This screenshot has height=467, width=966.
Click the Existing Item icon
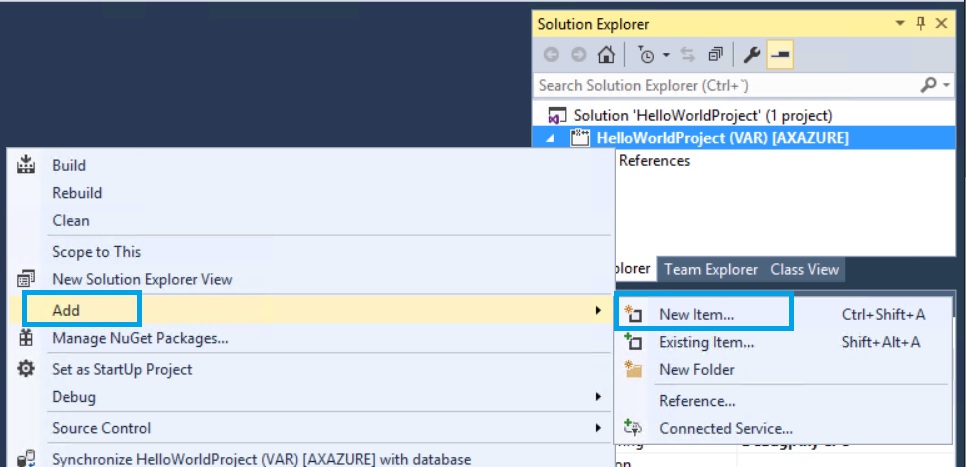click(x=633, y=341)
